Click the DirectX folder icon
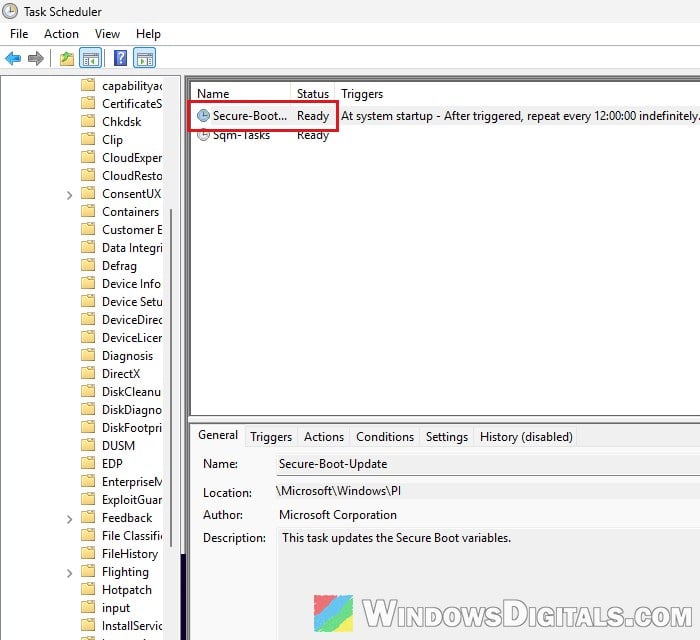 pyautogui.click(x=88, y=374)
